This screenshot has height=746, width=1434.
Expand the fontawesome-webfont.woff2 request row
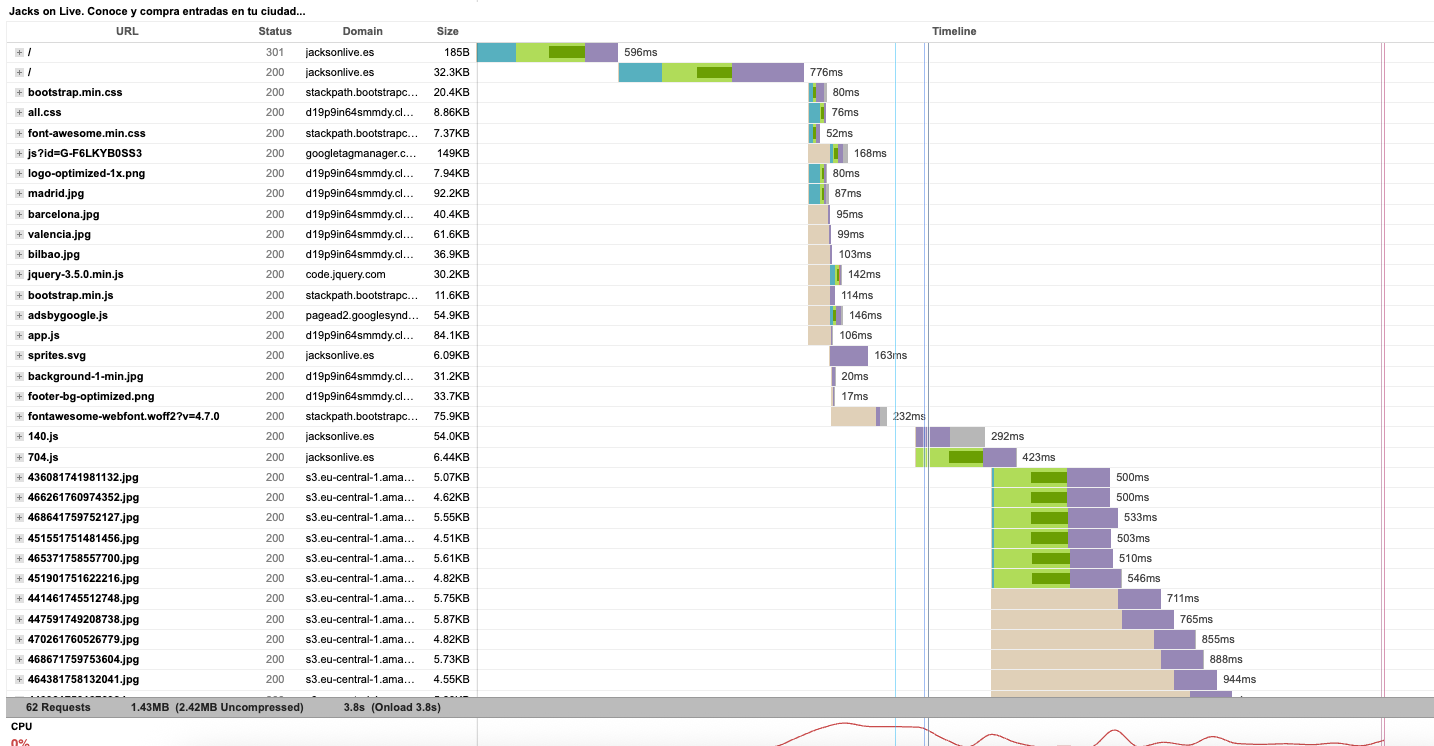click(x=18, y=416)
